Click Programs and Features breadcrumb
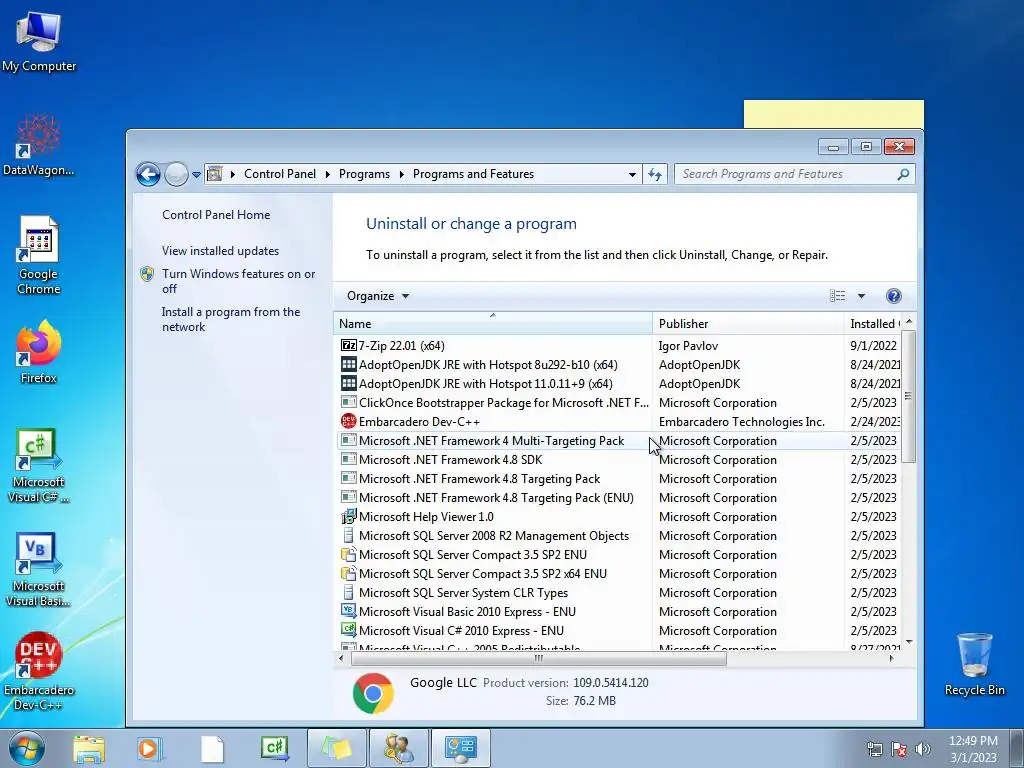 (x=473, y=174)
